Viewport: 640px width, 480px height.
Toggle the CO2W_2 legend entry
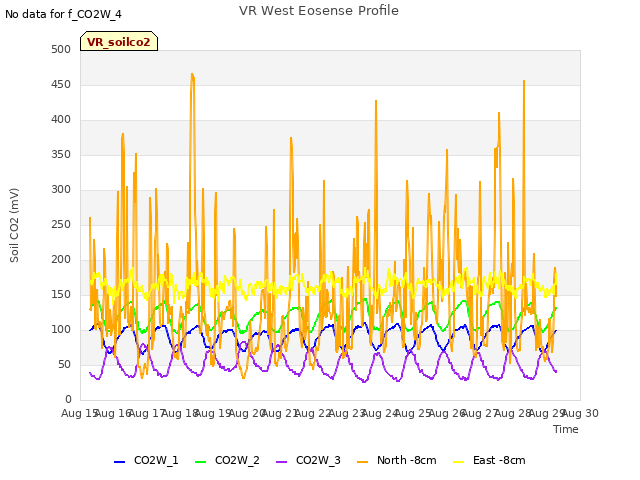coord(227,460)
